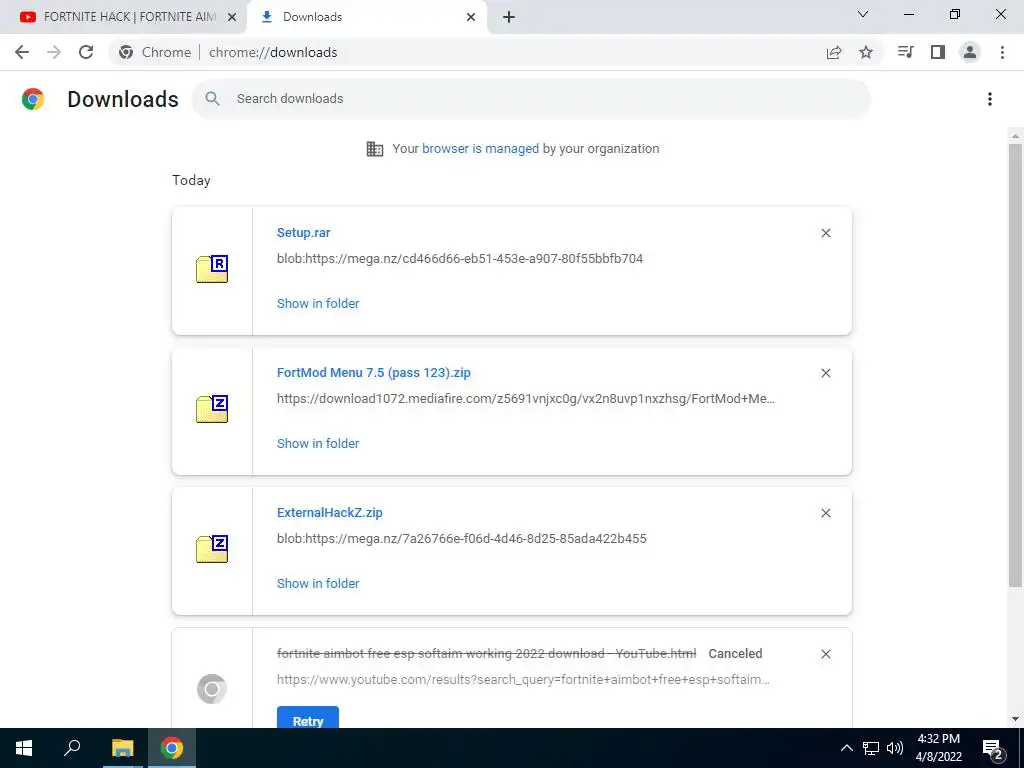Remove Setup.rar from the list
1024x768 pixels.
tap(825, 233)
